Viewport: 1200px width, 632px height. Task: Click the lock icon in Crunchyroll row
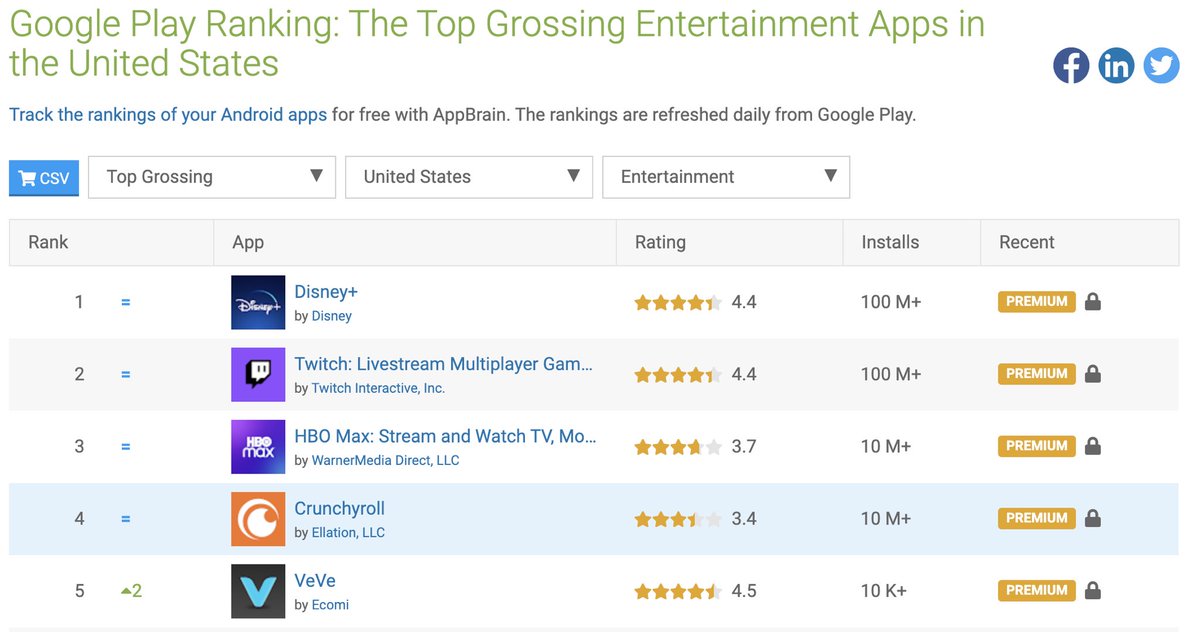(x=1093, y=518)
